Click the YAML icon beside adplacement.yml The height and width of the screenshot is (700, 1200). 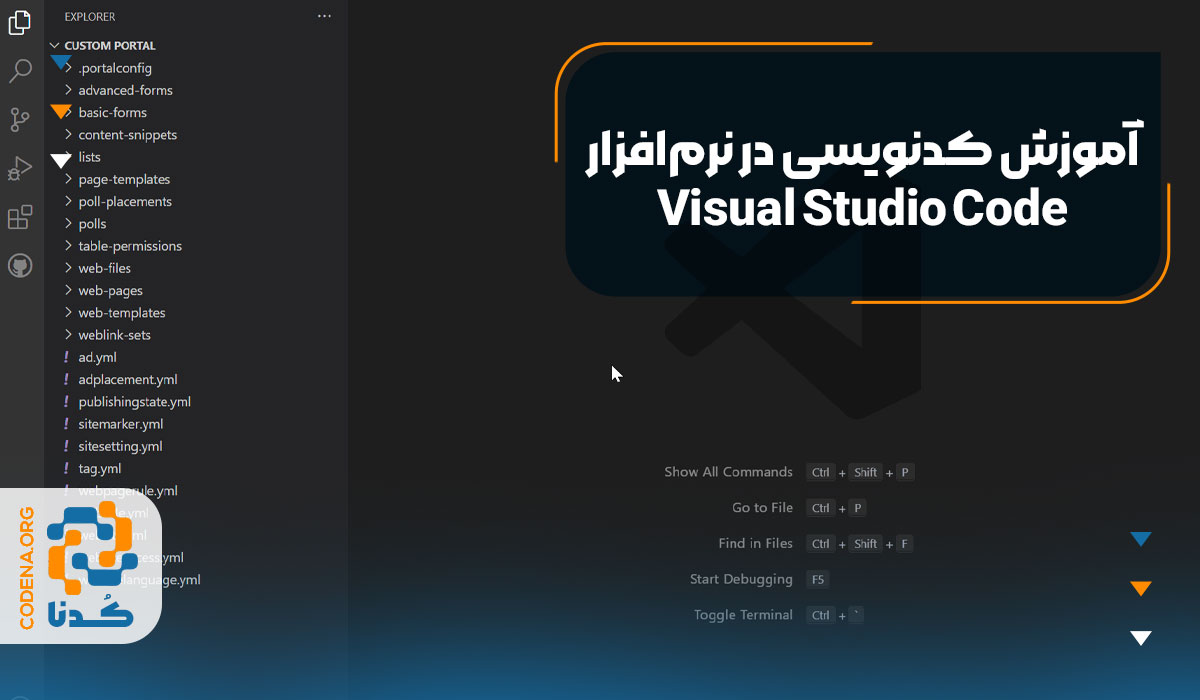[67, 379]
